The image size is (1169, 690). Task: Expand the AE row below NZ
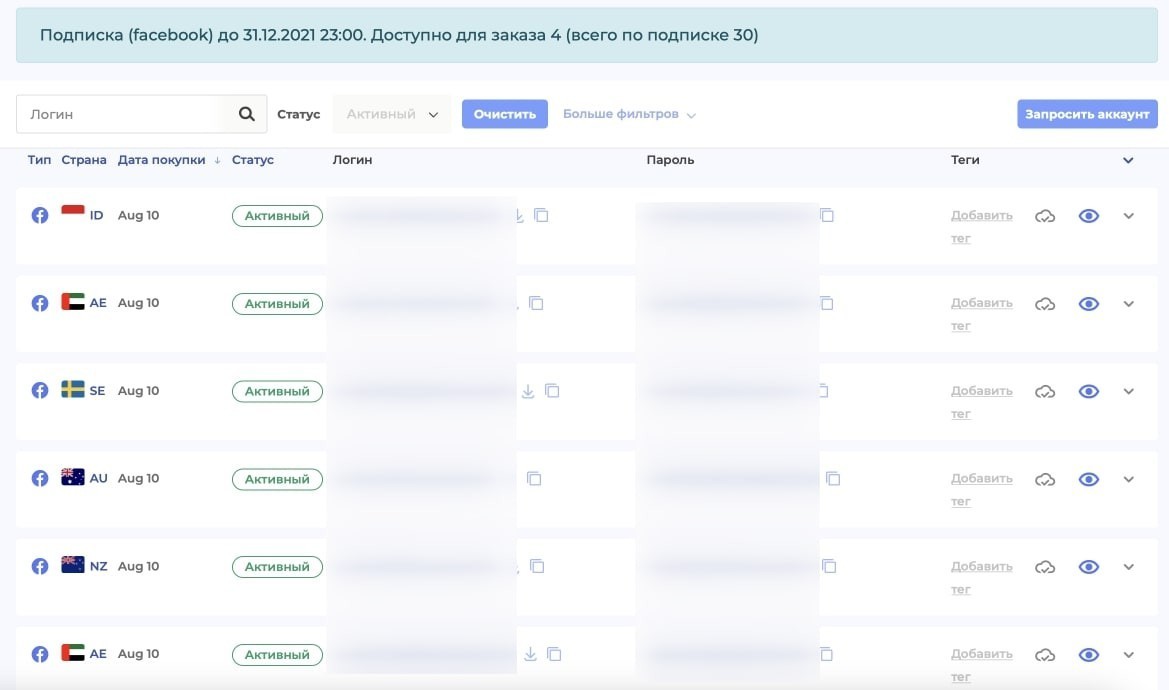tap(1128, 655)
